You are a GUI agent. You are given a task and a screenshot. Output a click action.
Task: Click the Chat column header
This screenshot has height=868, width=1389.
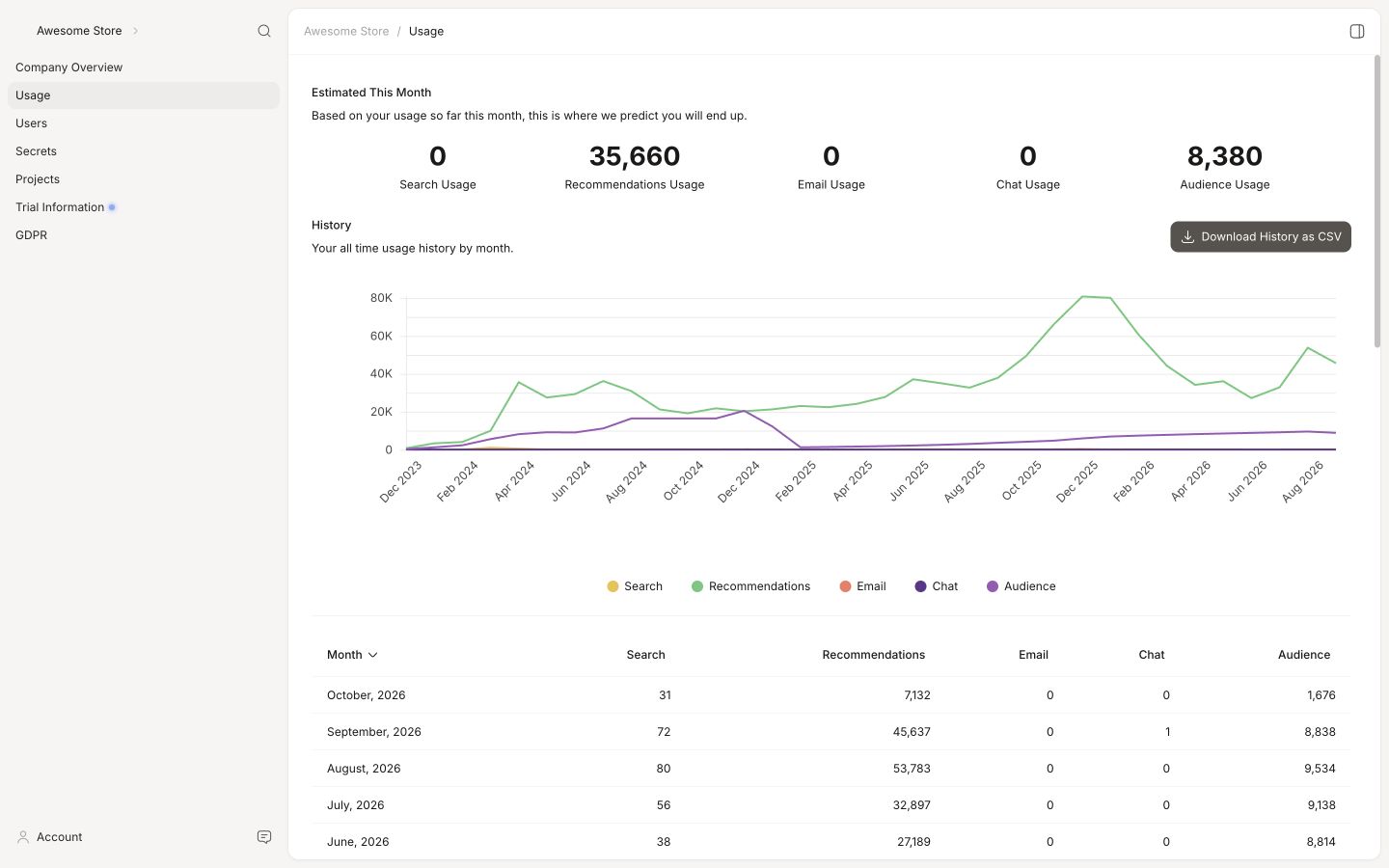pyautogui.click(x=1152, y=655)
